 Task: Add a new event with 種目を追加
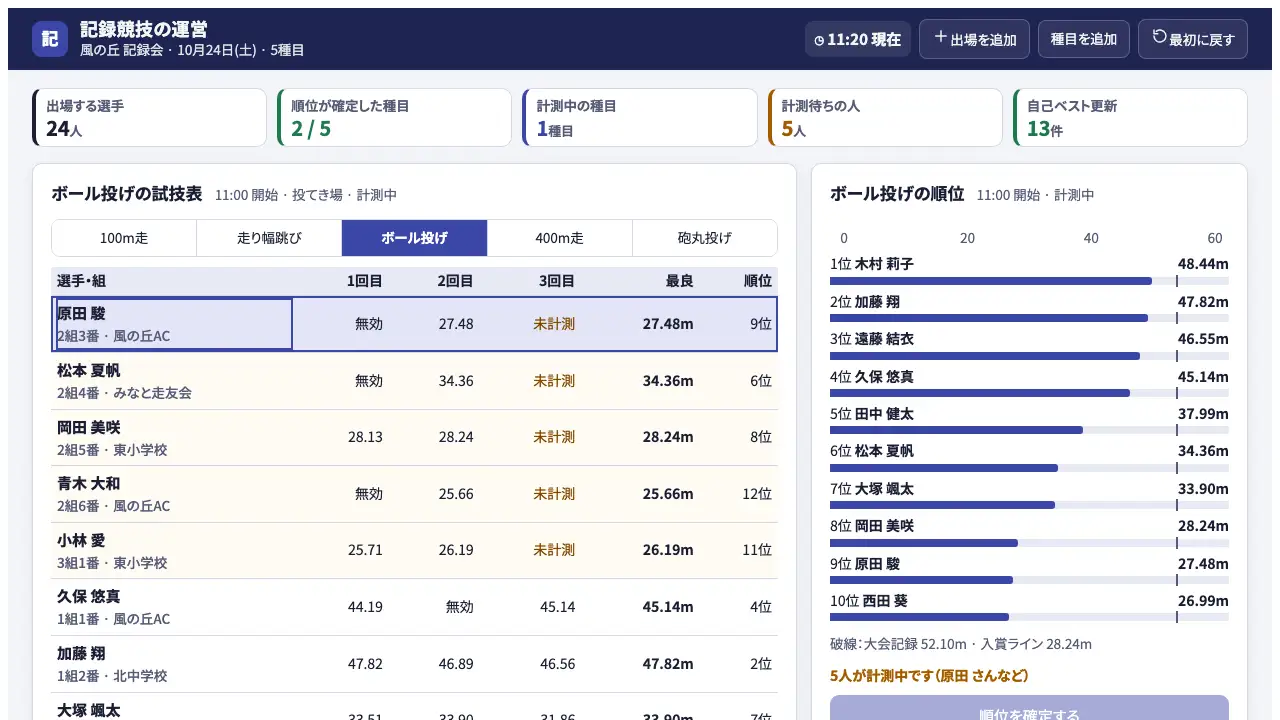[x=1084, y=39]
